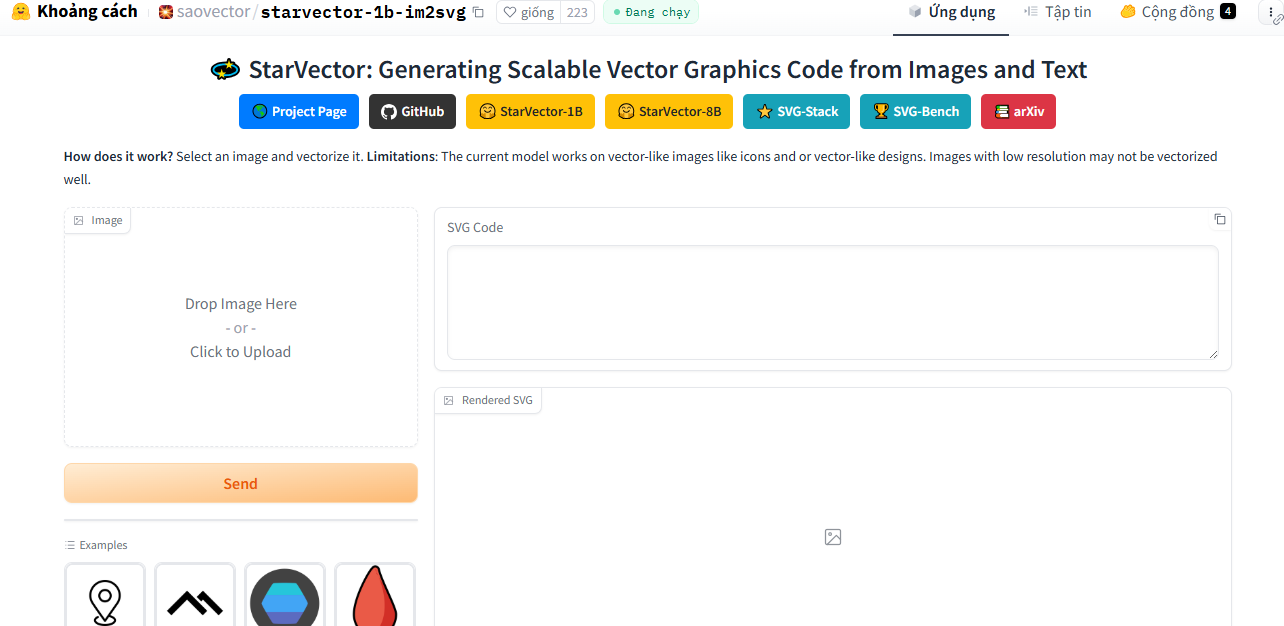Click inside the SVG Code text area

tap(832, 302)
